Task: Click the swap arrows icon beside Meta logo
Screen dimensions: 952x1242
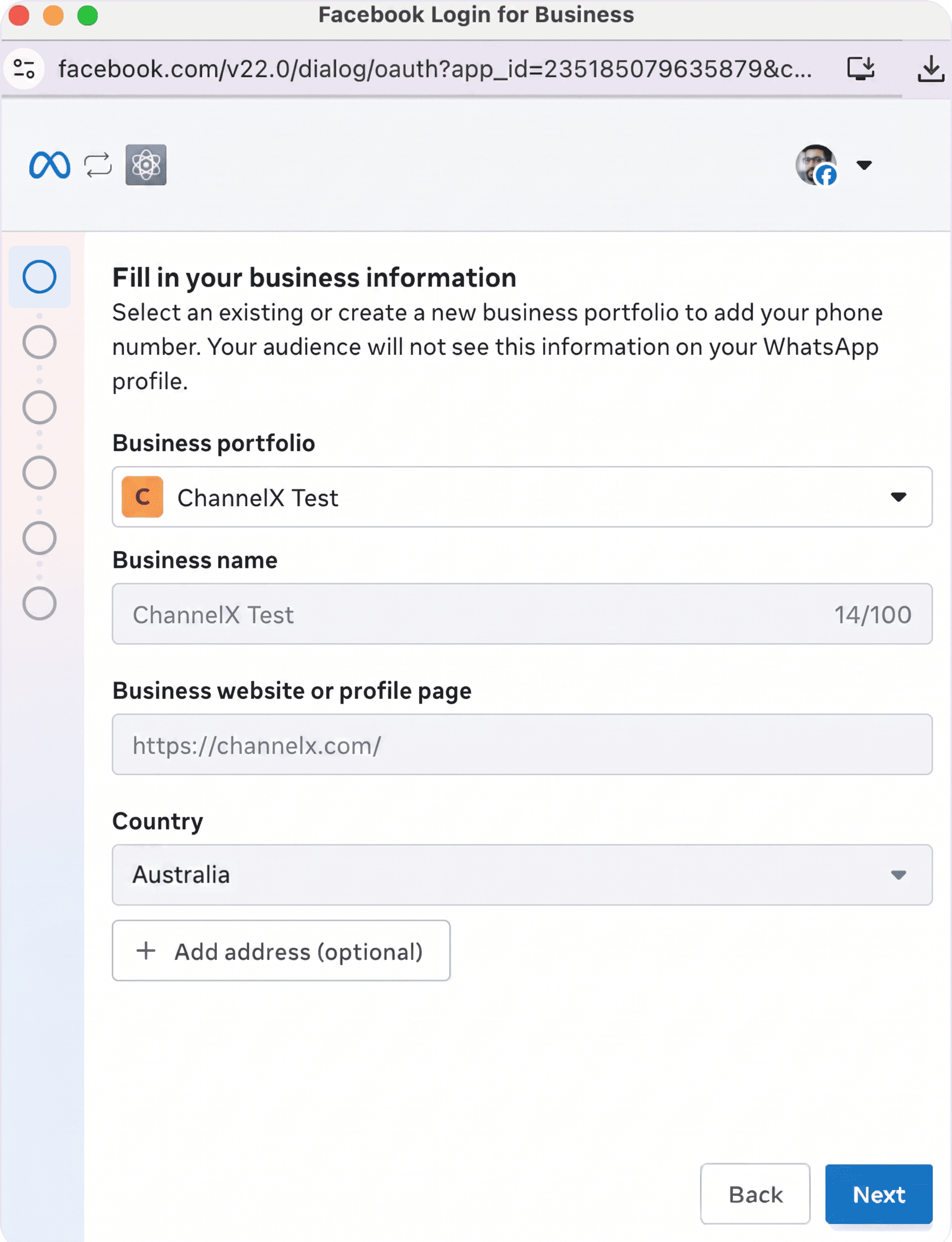Action: [98, 165]
